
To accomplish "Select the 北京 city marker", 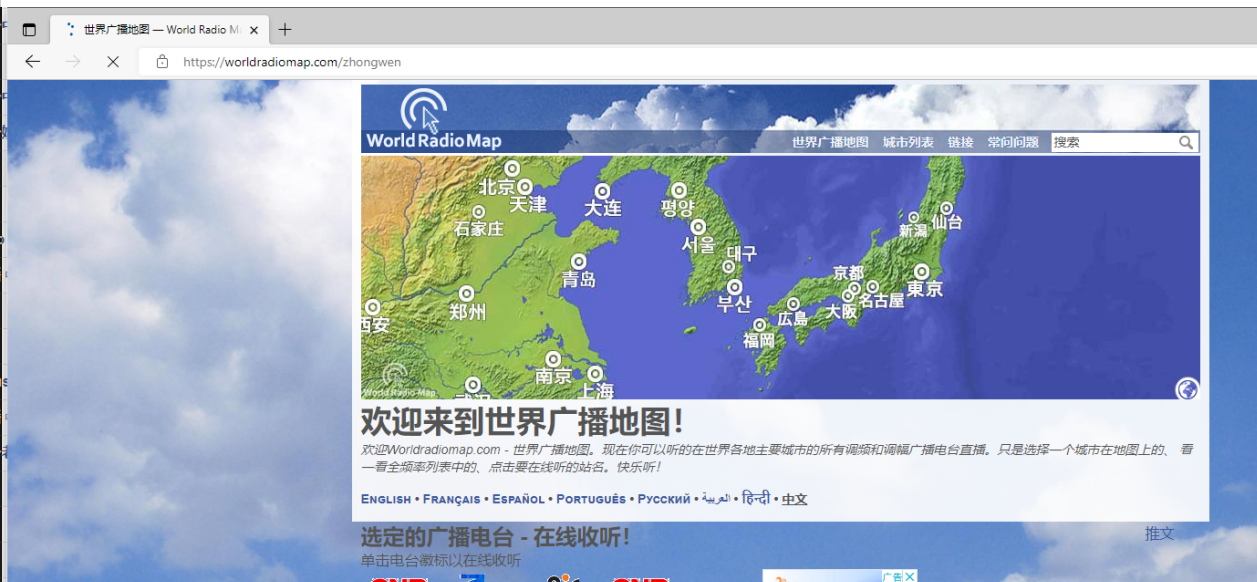I will [512, 169].
